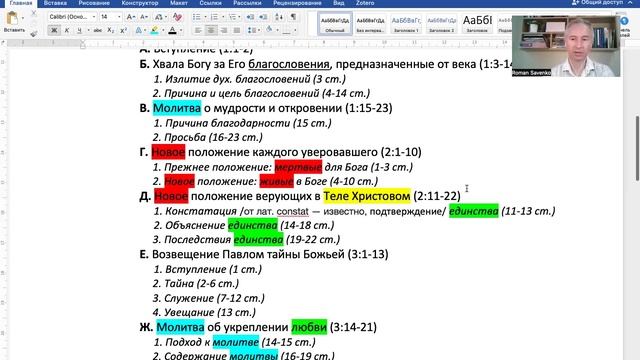The width and height of the screenshot is (640, 360).
Task: Apply text effects outlined A icon
Action: pyautogui.click(x=138, y=30)
